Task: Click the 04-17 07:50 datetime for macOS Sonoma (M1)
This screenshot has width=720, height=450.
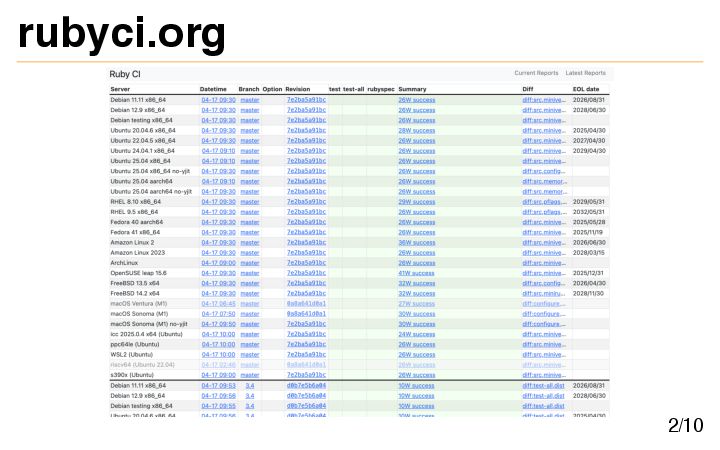Action: [219, 314]
